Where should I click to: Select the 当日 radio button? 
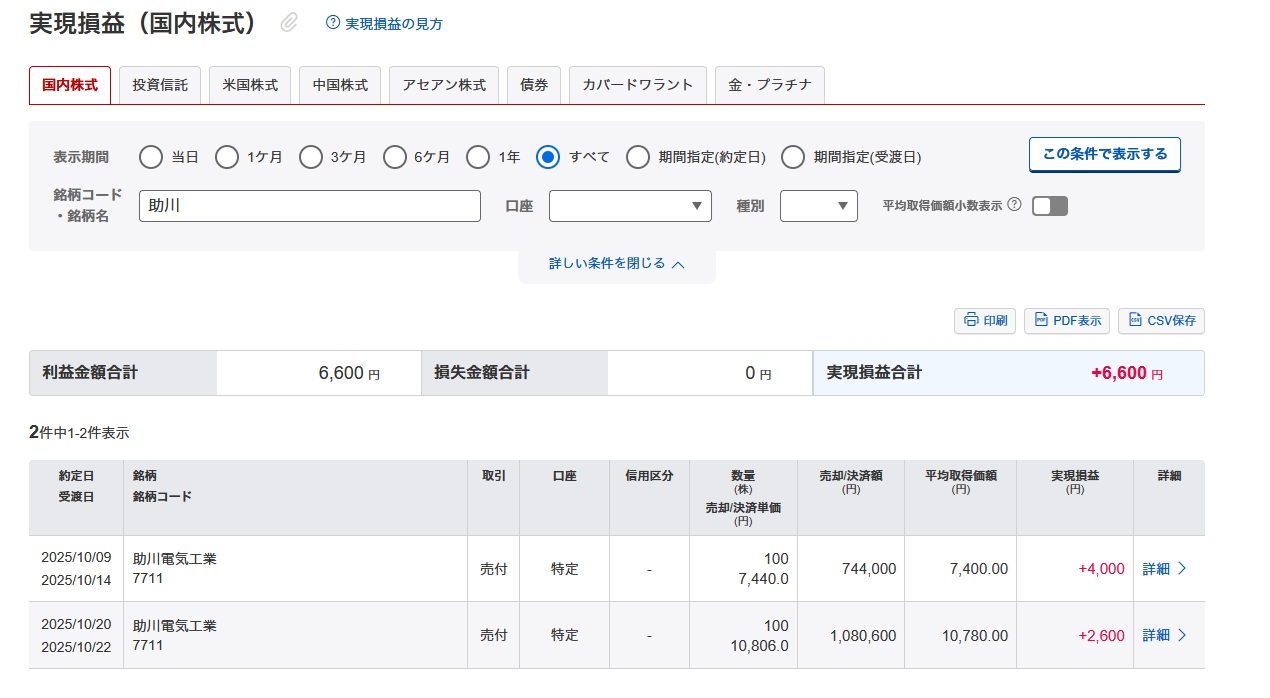[151, 157]
